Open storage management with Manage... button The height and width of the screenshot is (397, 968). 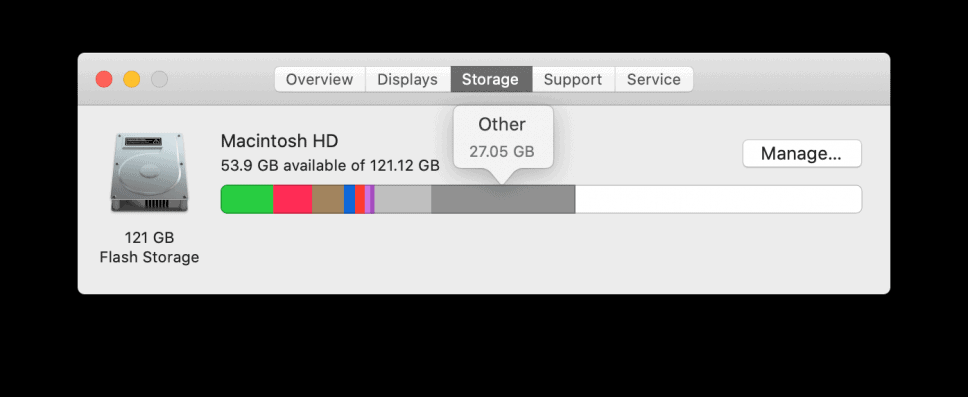[801, 153]
